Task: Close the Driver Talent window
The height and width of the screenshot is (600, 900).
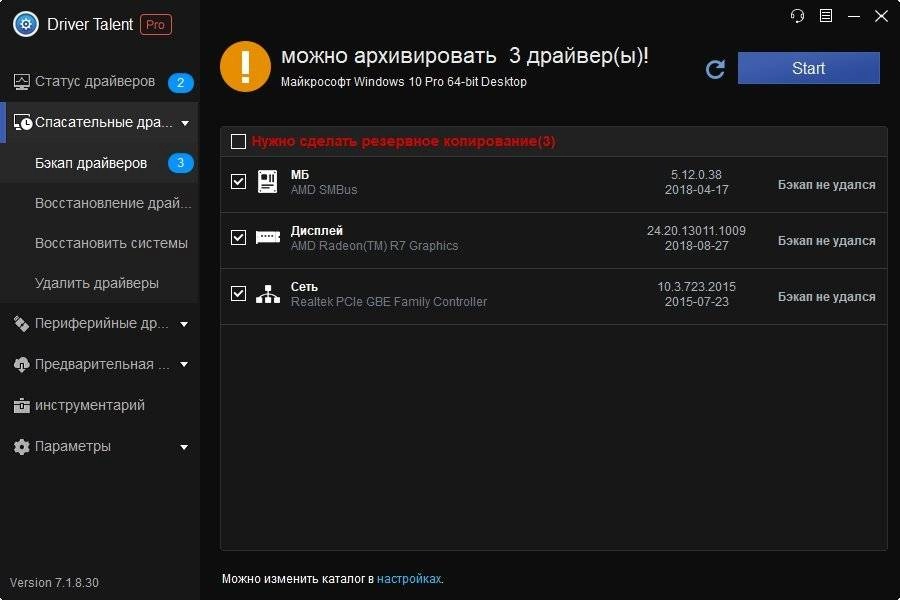Action: 881,16
